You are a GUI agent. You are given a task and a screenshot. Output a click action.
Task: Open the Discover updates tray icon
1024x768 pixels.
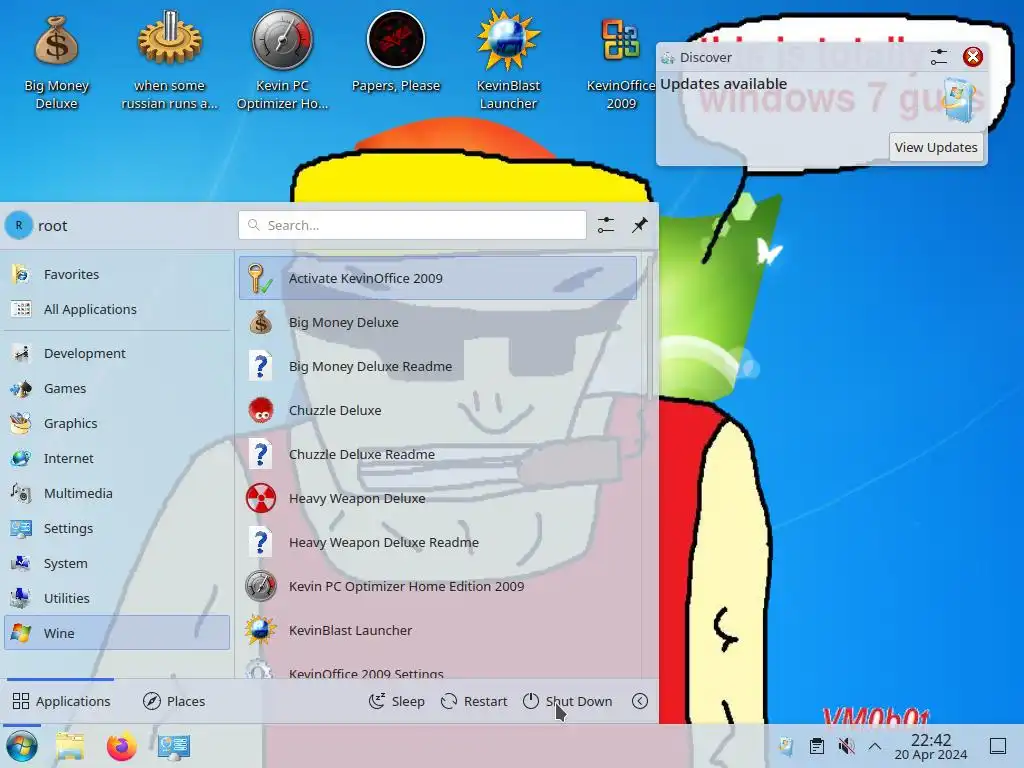pyautogui.click(x=786, y=746)
